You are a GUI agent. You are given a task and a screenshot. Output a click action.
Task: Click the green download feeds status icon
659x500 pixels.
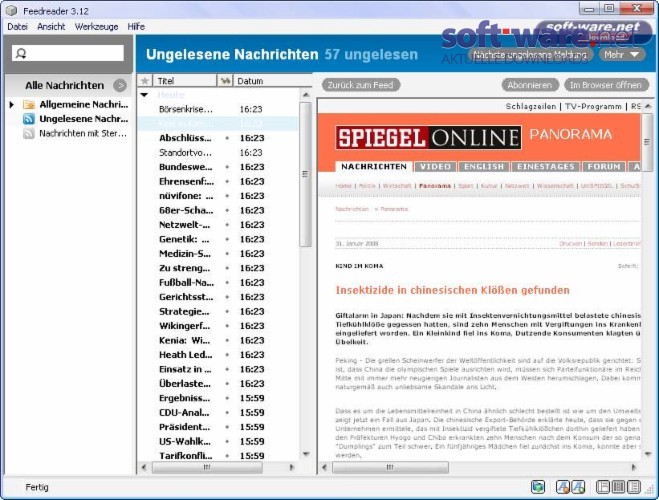click(538, 487)
